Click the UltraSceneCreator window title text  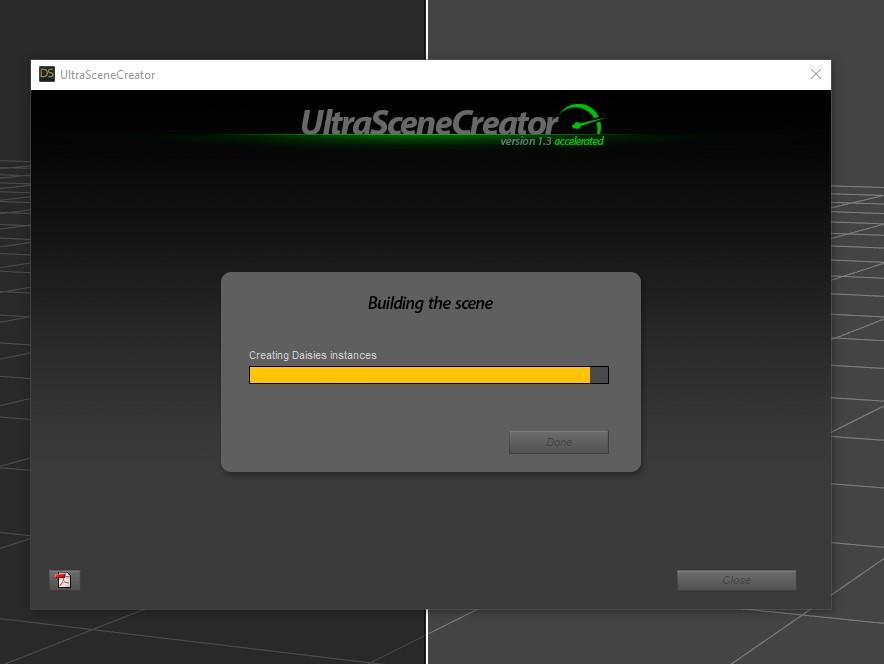[x=108, y=75]
